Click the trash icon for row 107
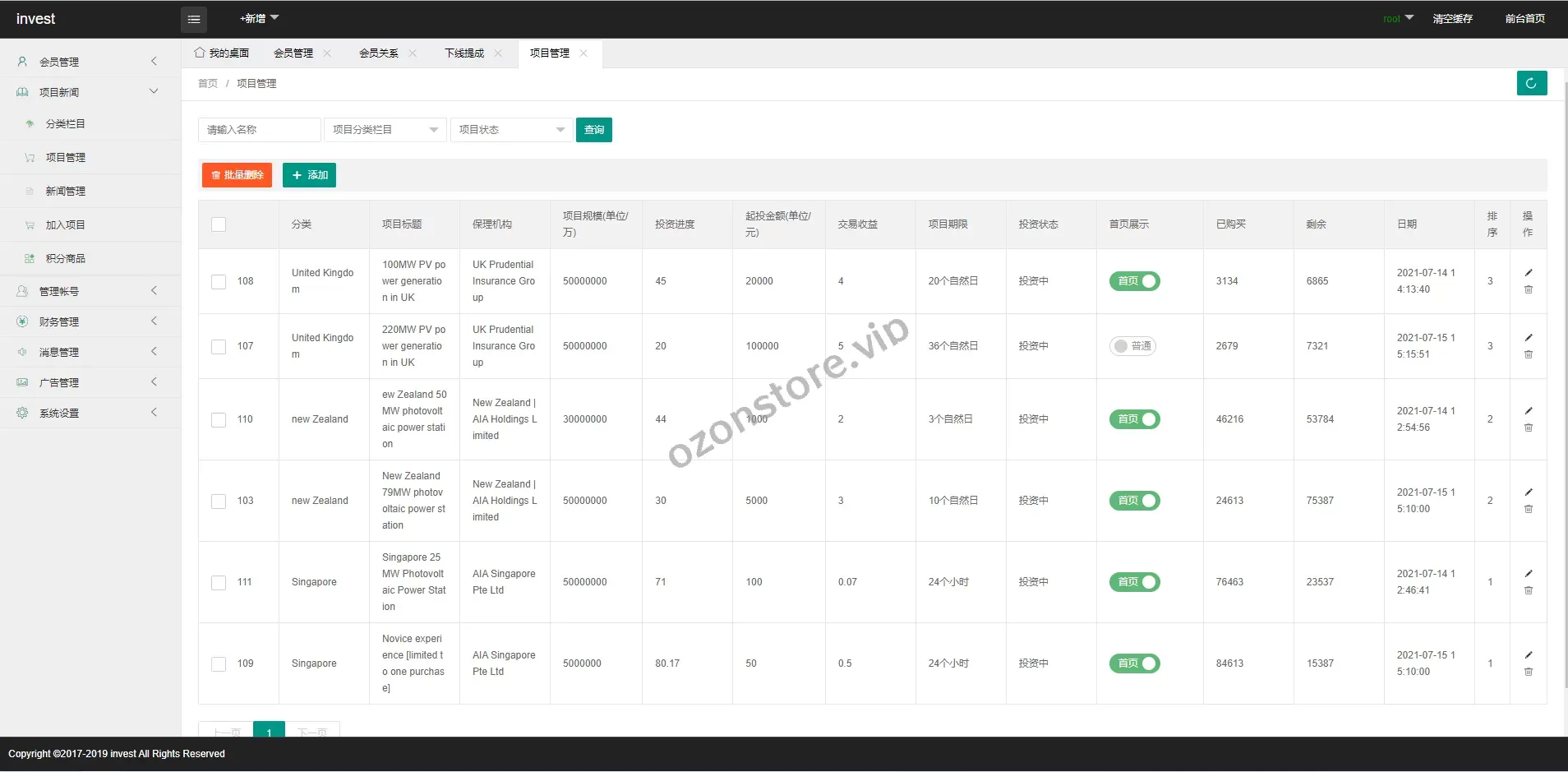Screen dimensions: 1568x772 tap(1529, 355)
